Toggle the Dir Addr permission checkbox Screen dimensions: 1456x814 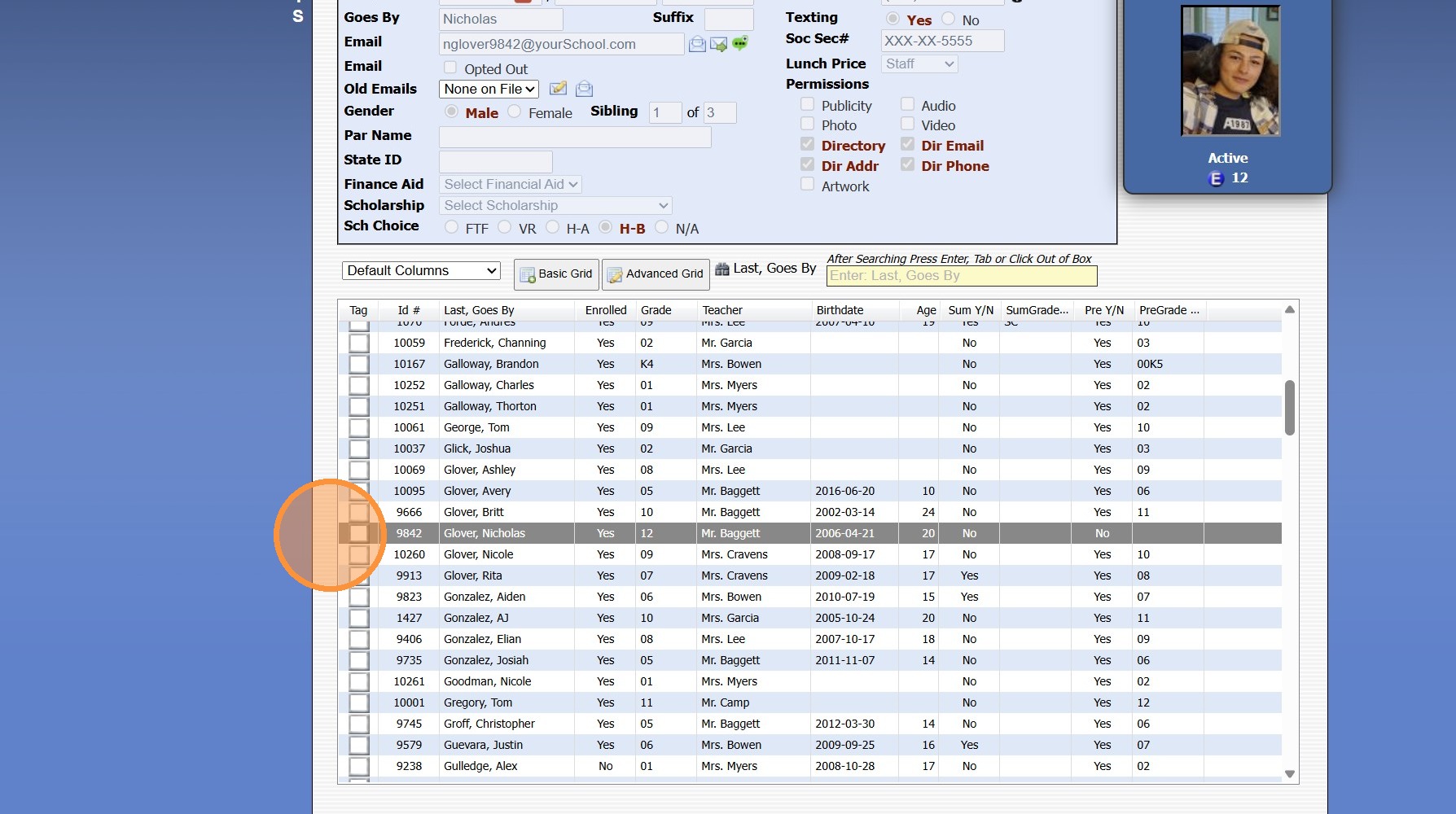(x=807, y=164)
